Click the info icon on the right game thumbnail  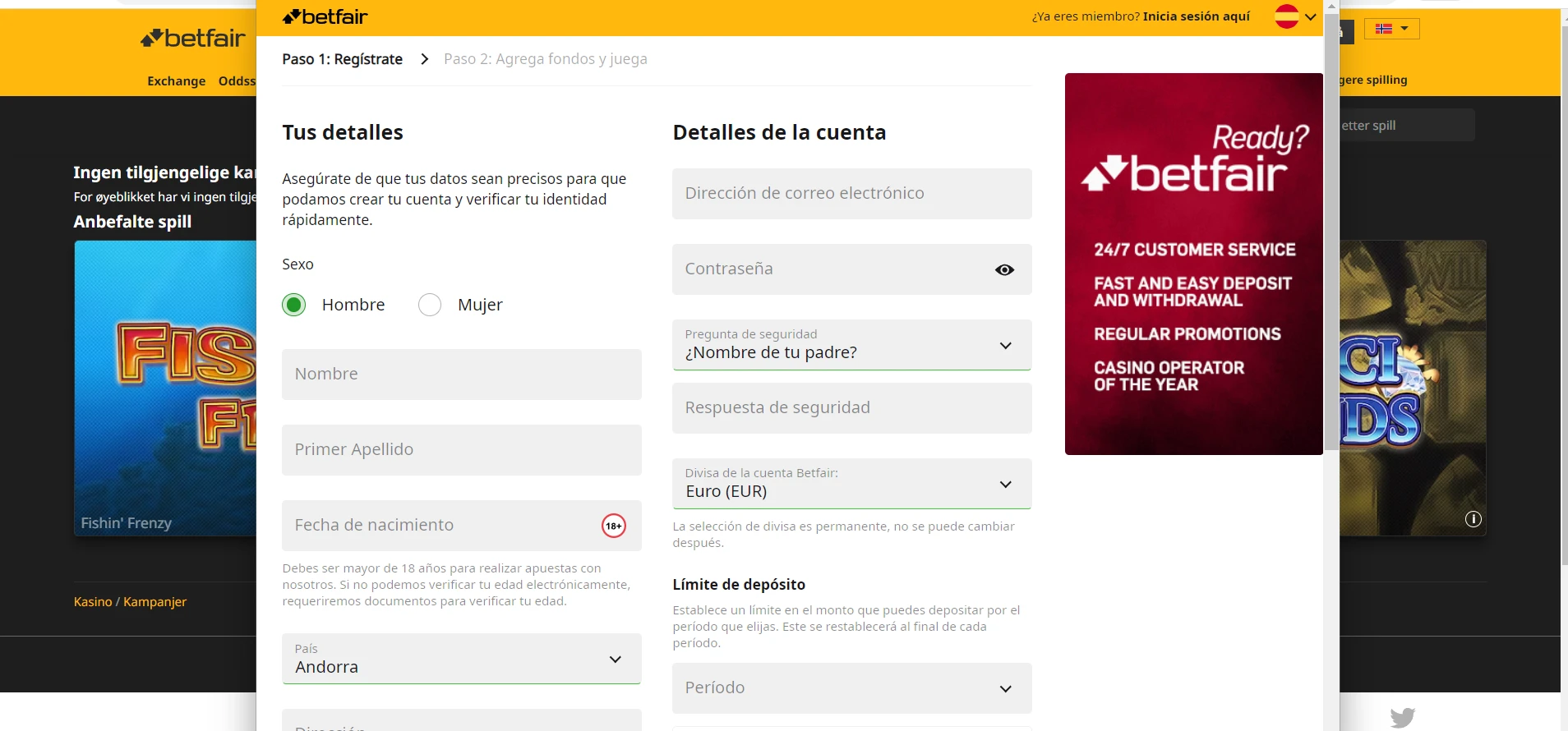[x=1473, y=519]
